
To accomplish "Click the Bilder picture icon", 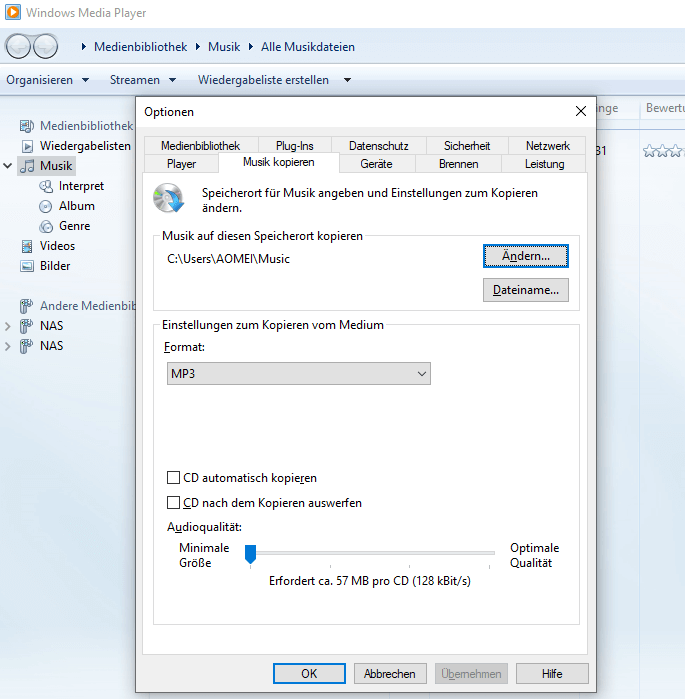I will coord(27,266).
